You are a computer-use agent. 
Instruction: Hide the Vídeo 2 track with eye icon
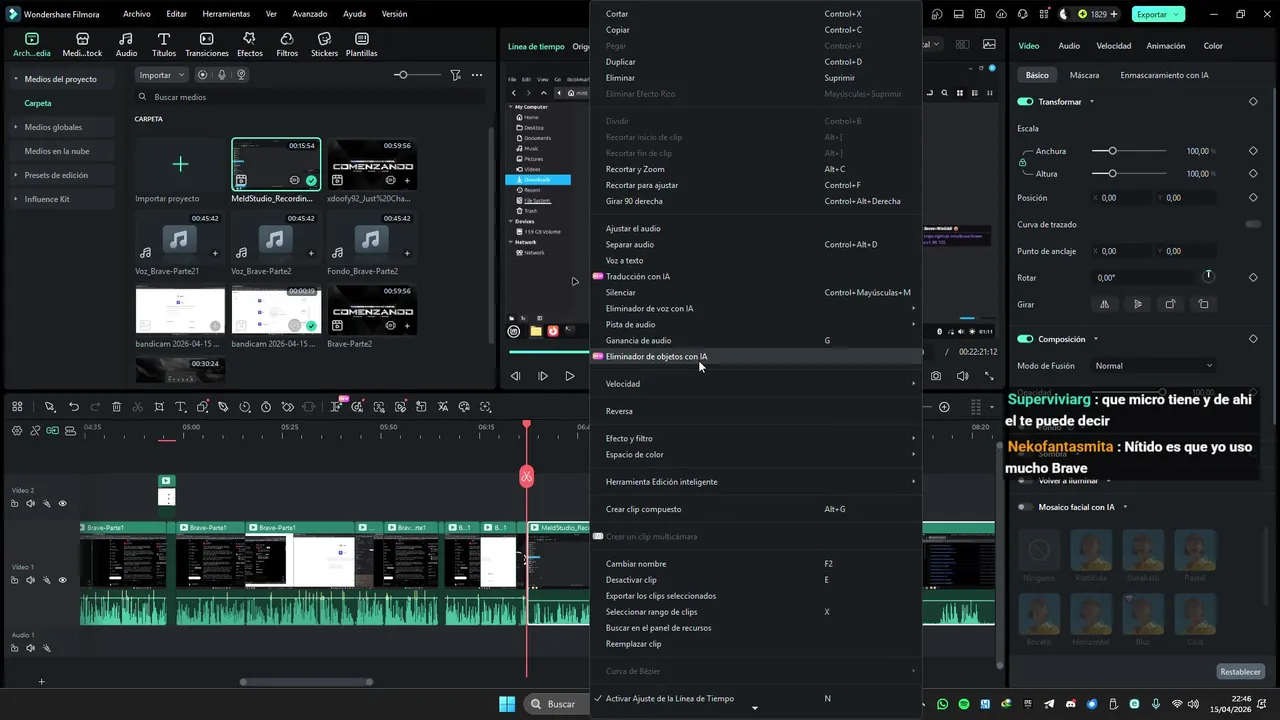coord(62,503)
